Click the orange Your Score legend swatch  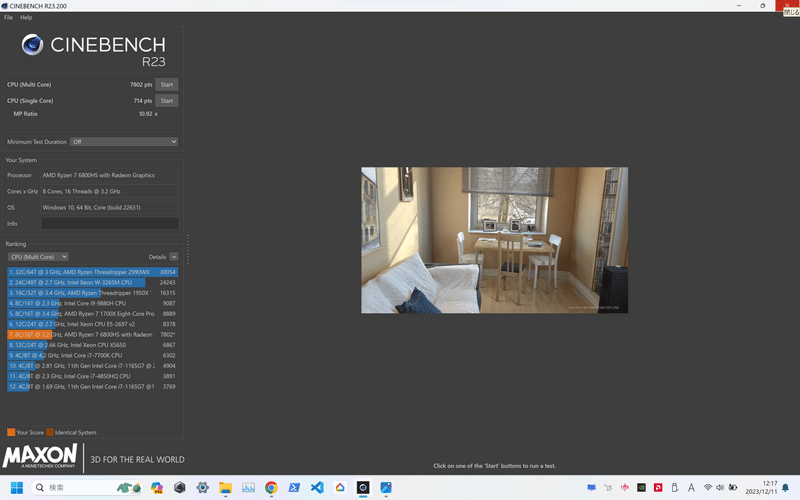pos(11,432)
